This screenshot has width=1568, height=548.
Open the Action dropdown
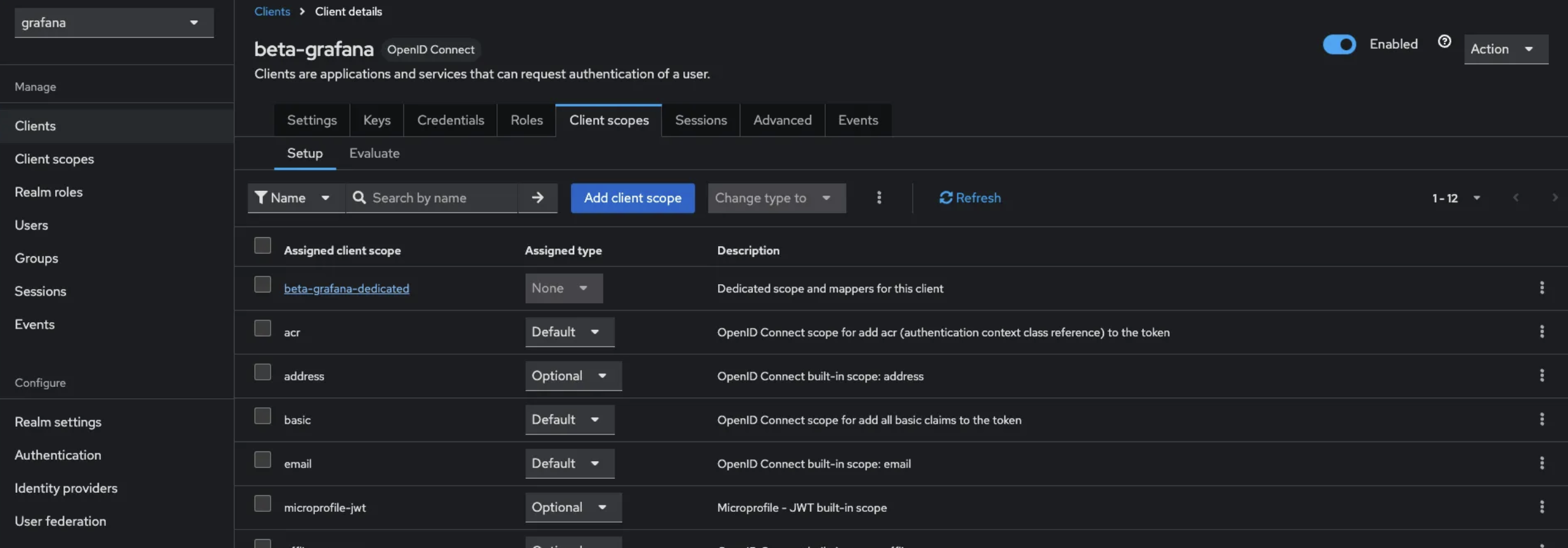coord(1506,49)
